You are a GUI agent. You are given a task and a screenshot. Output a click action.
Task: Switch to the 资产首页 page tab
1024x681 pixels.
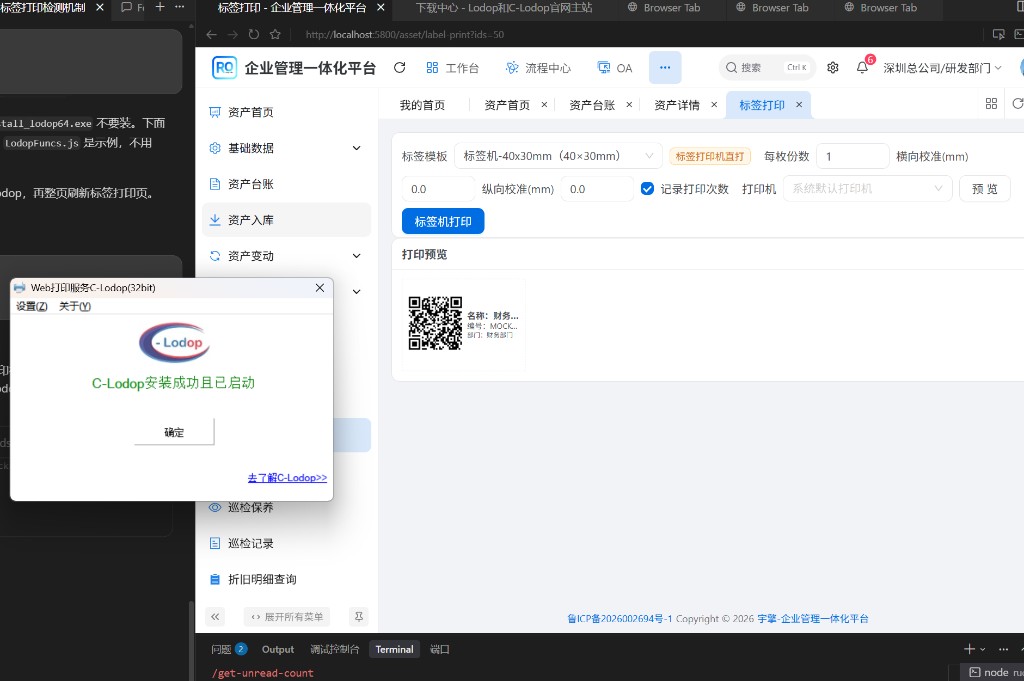507,105
